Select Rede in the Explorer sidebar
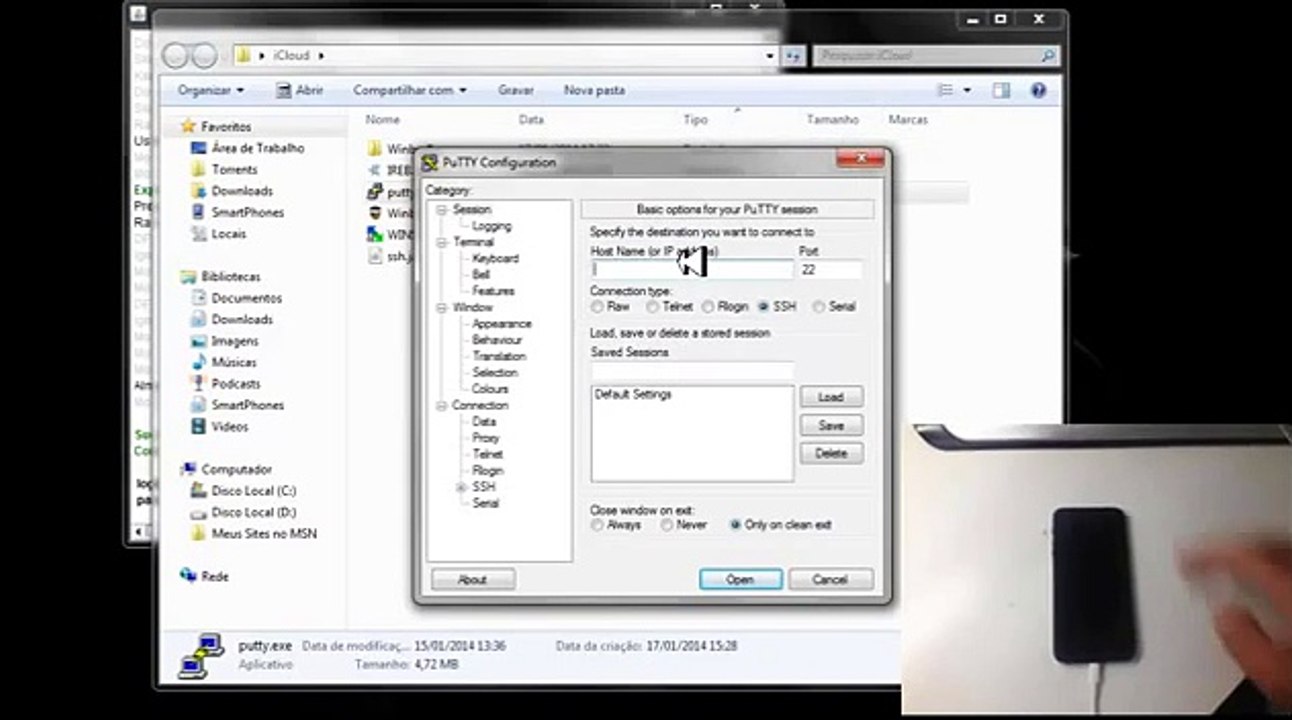Screen dimensions: 1292x720 point(214,577)
